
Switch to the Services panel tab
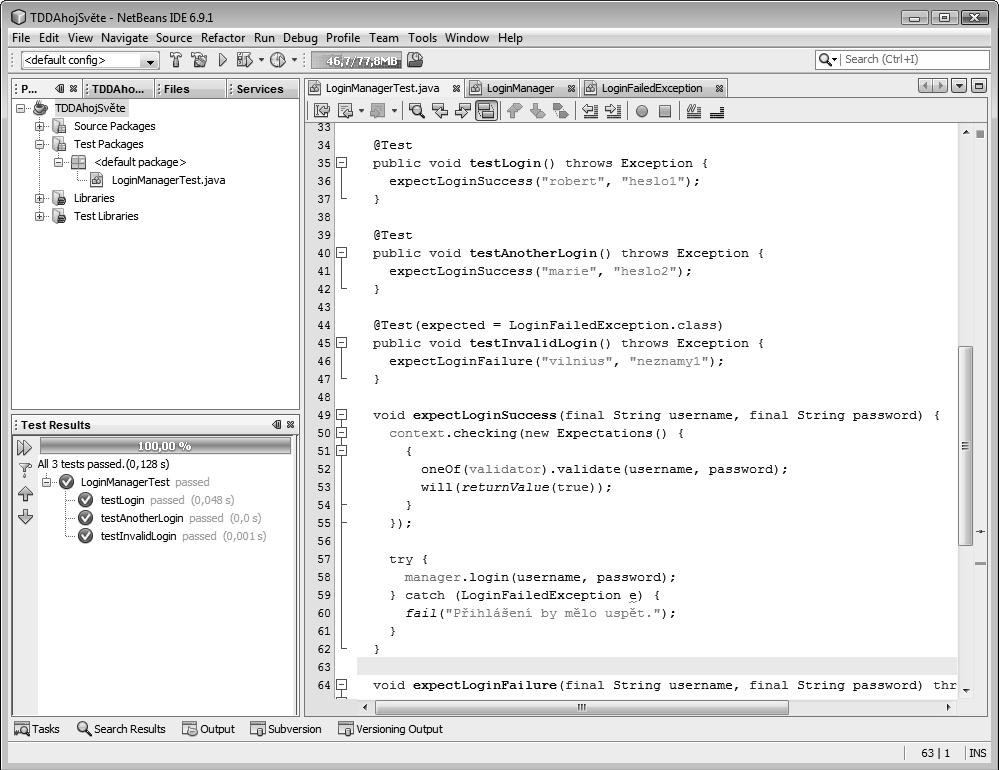pos(260,89)
